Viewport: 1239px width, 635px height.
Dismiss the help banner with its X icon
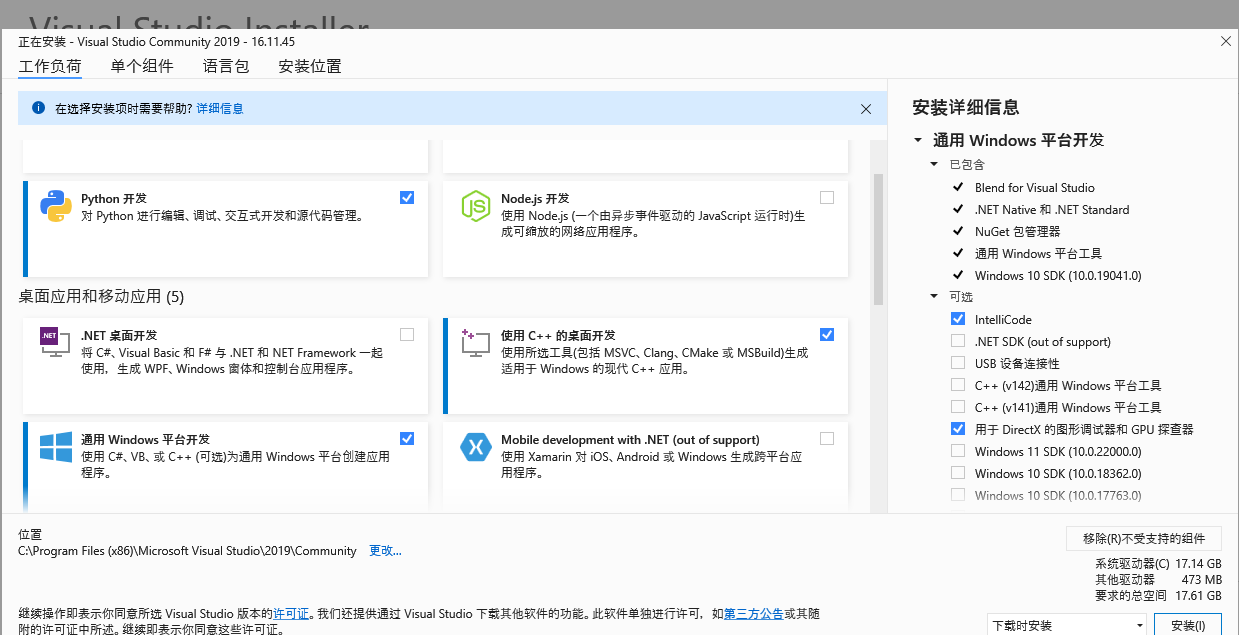point(866,109)
